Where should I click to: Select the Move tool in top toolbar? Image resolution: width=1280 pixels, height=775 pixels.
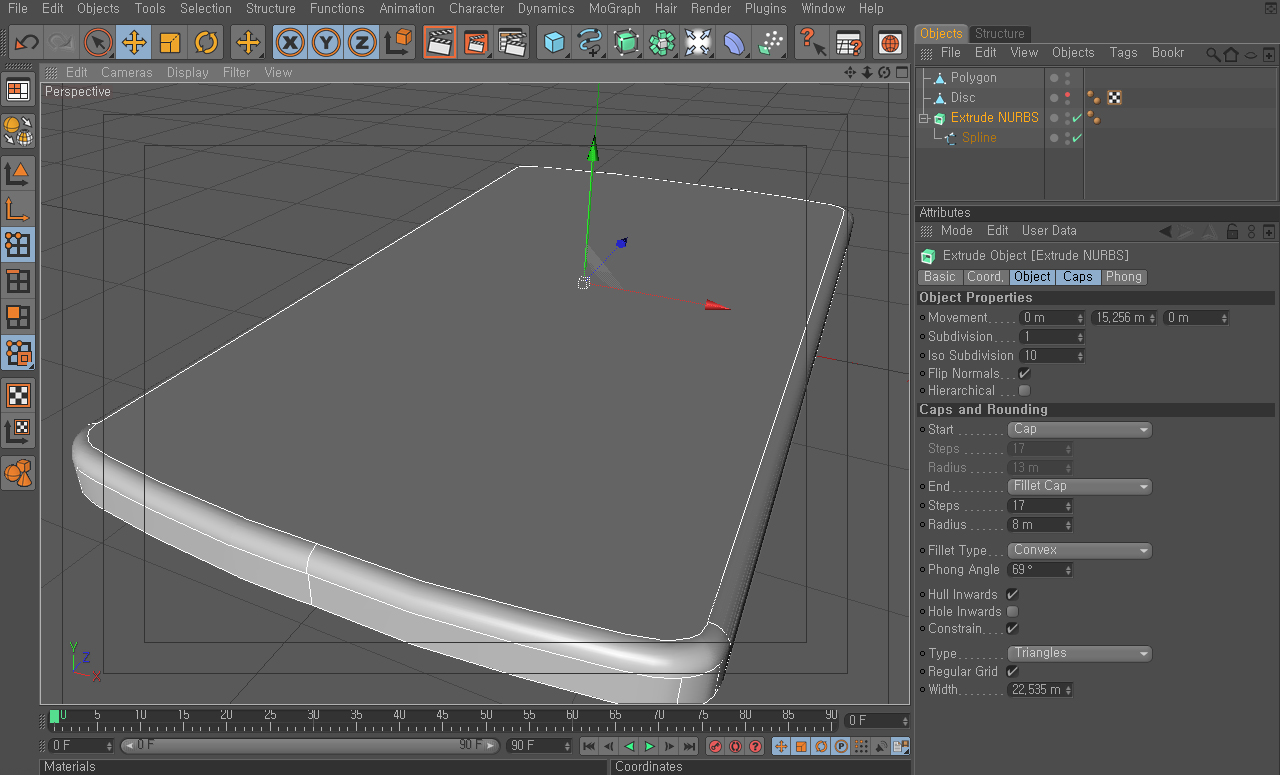tap(134, 42)
